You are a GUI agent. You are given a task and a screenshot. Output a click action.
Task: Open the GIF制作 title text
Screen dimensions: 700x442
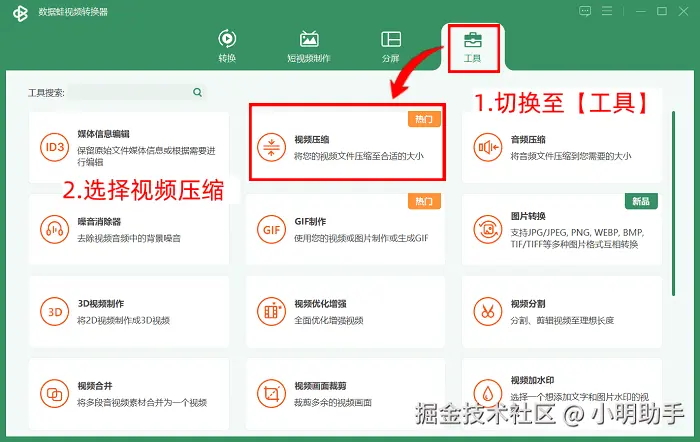click(x=310, y=222)
